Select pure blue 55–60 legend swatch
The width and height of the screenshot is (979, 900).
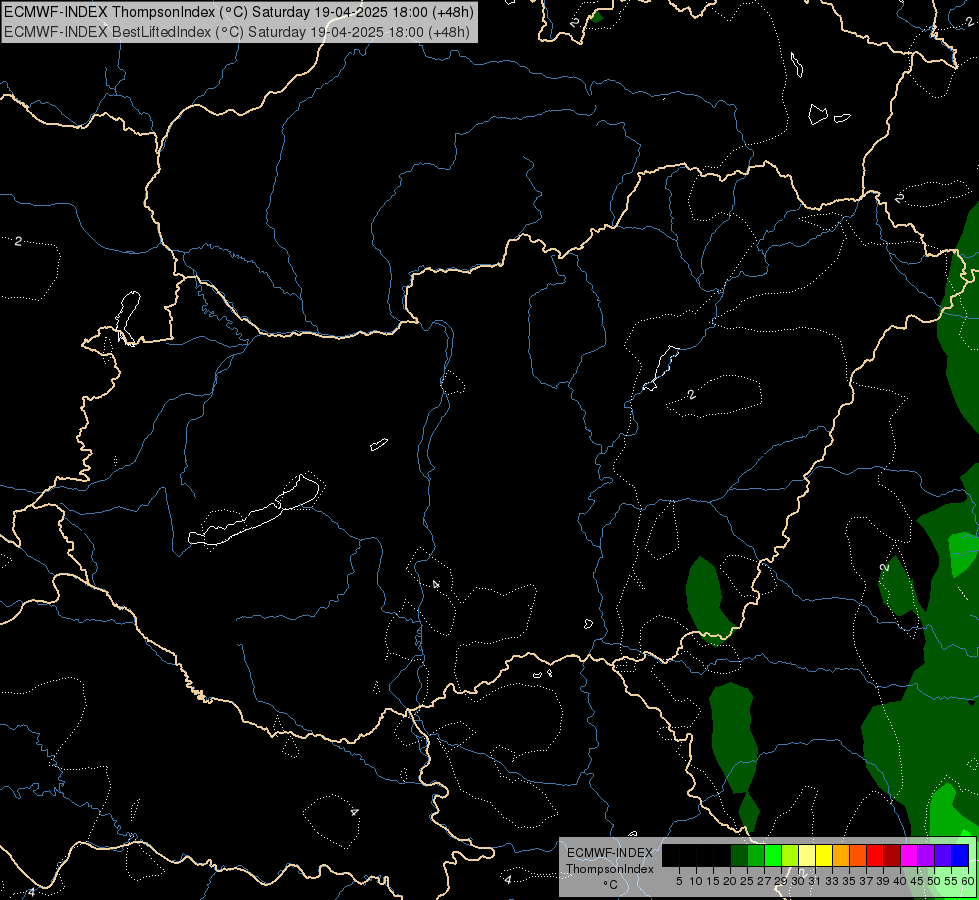pos(960,855)
